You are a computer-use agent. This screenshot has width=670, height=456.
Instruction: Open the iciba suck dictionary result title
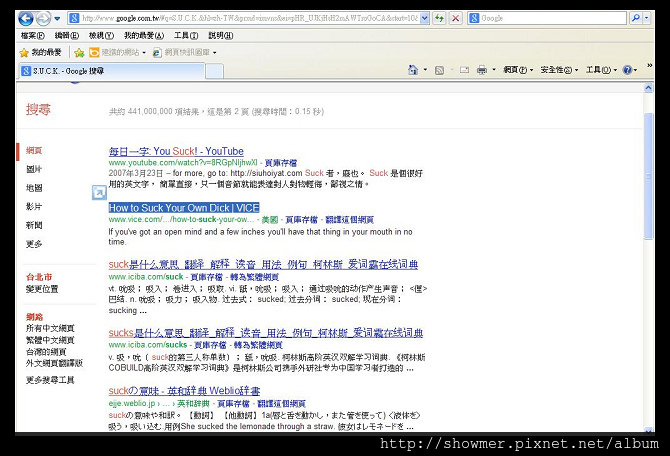(263, 265)
